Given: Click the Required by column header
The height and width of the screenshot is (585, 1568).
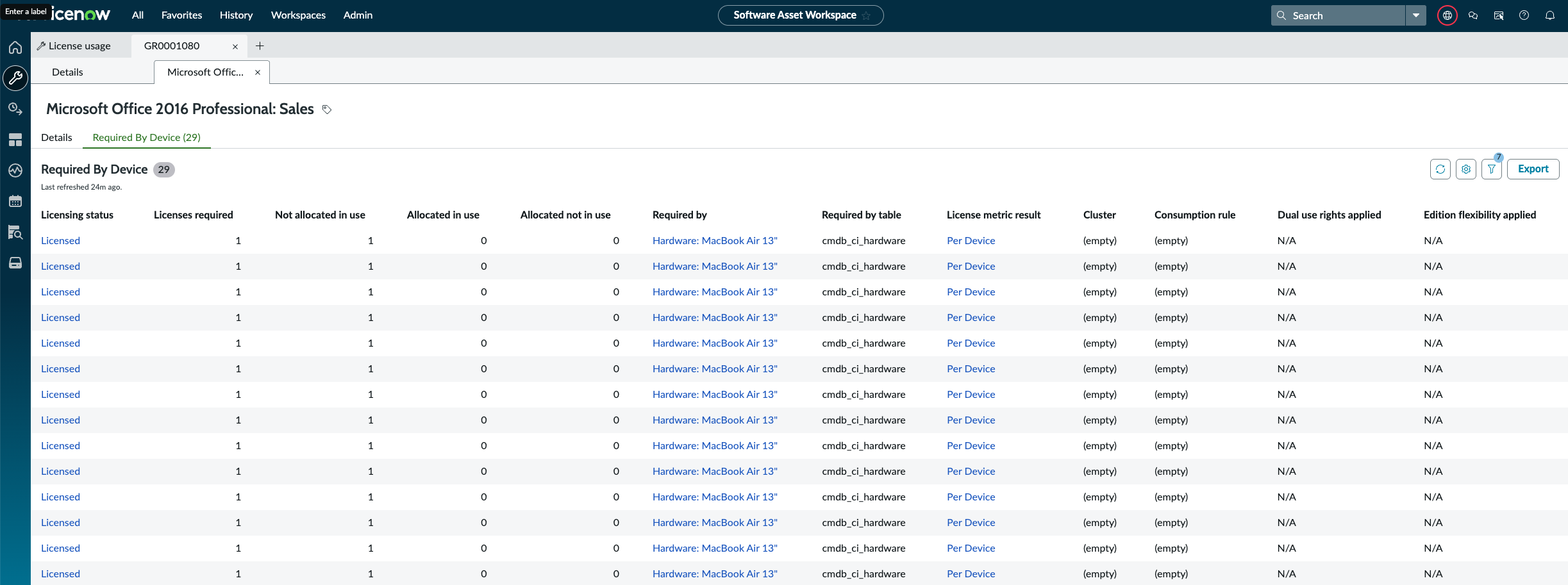Looking at the screenshot, I should (680, 215).
